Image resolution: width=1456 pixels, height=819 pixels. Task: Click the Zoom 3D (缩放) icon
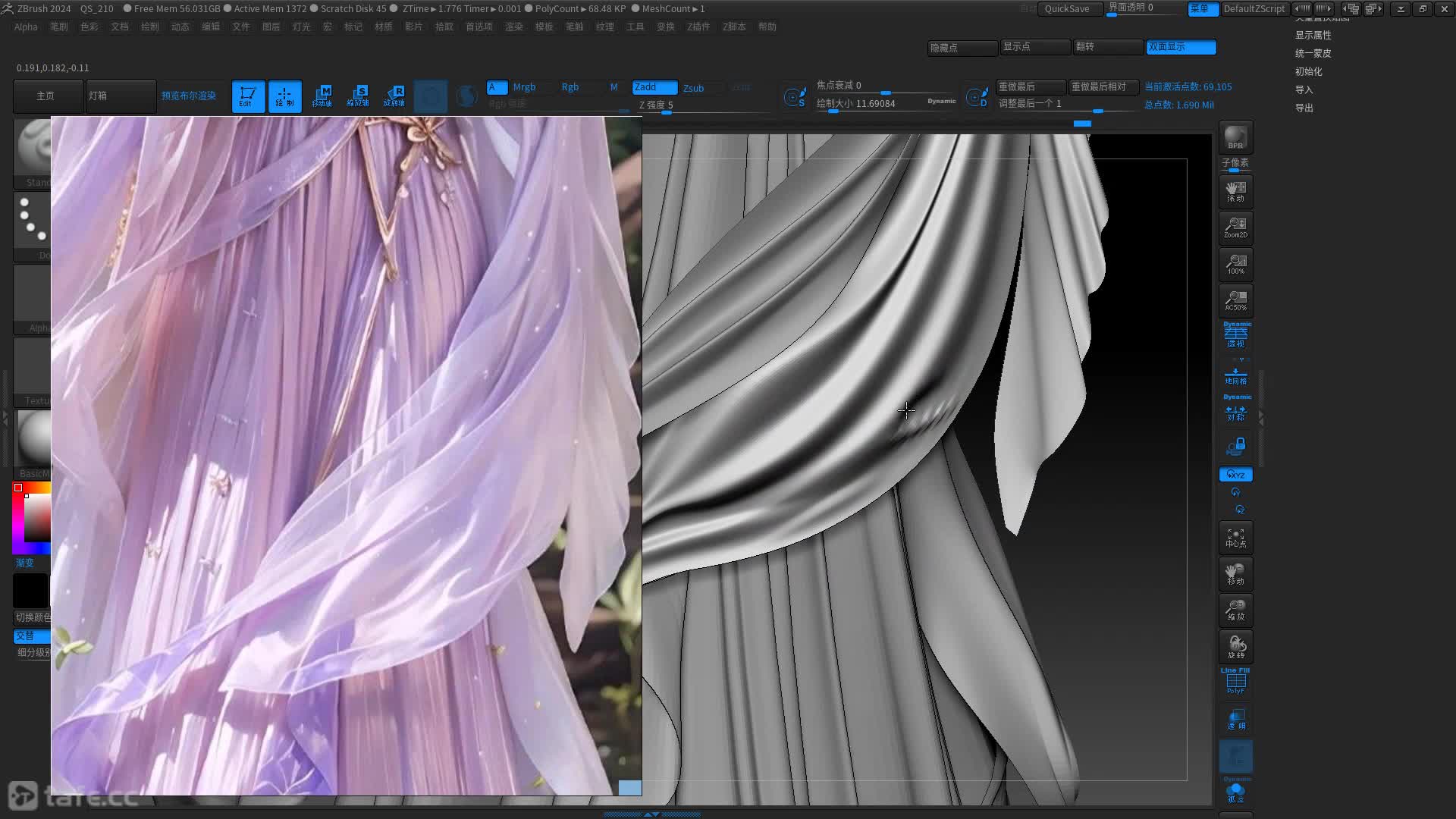pos(1235,610)
